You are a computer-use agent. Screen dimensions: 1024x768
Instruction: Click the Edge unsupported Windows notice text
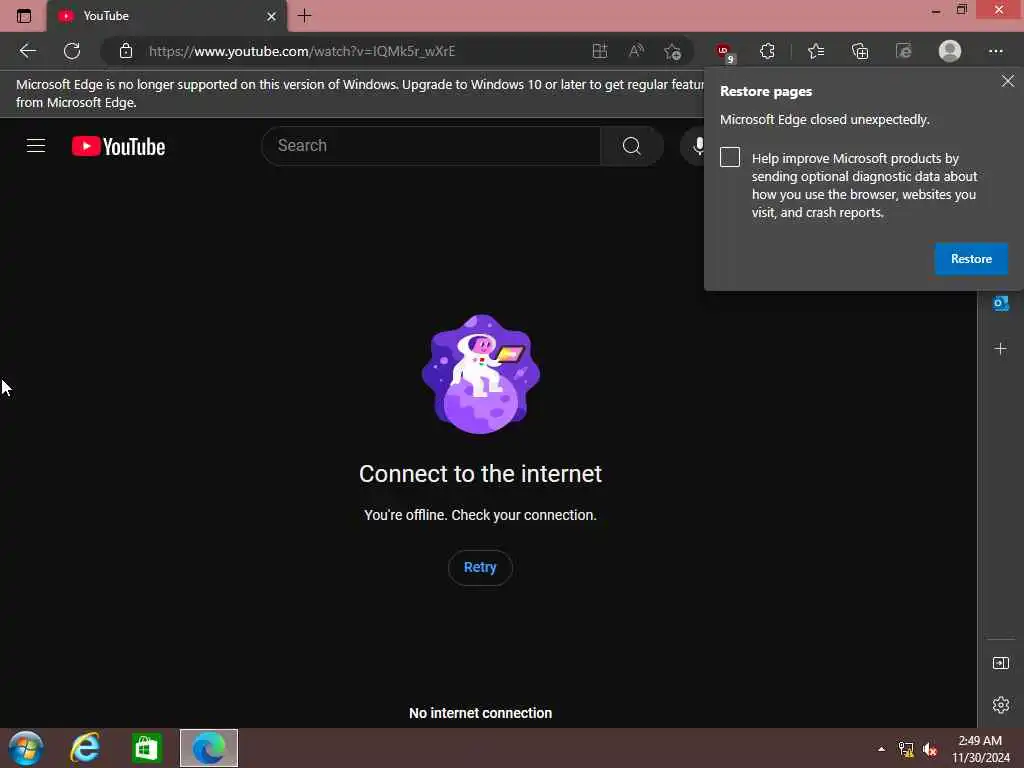[360, 93]
